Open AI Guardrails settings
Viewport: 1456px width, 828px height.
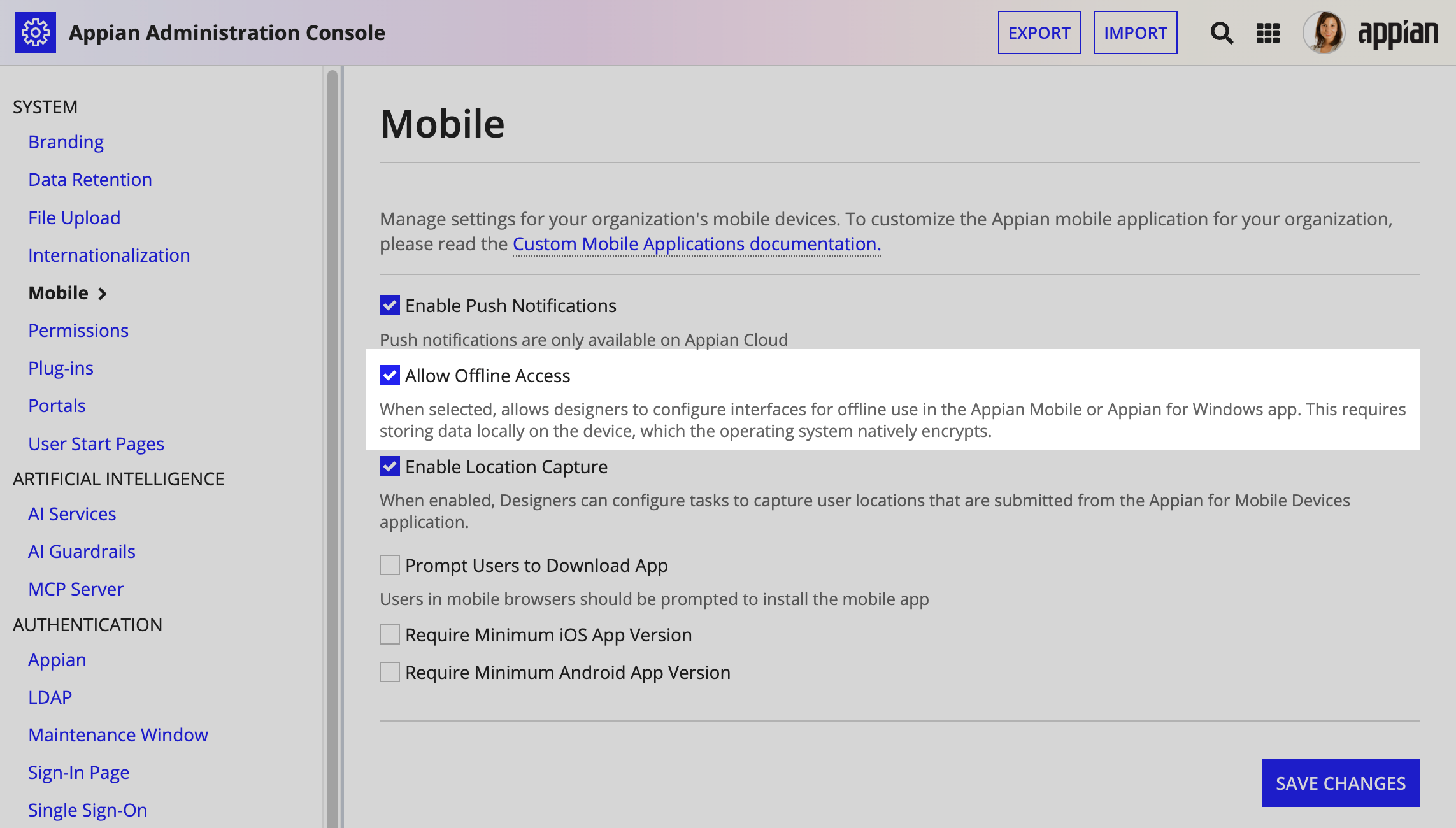click(x=82, y=552)
